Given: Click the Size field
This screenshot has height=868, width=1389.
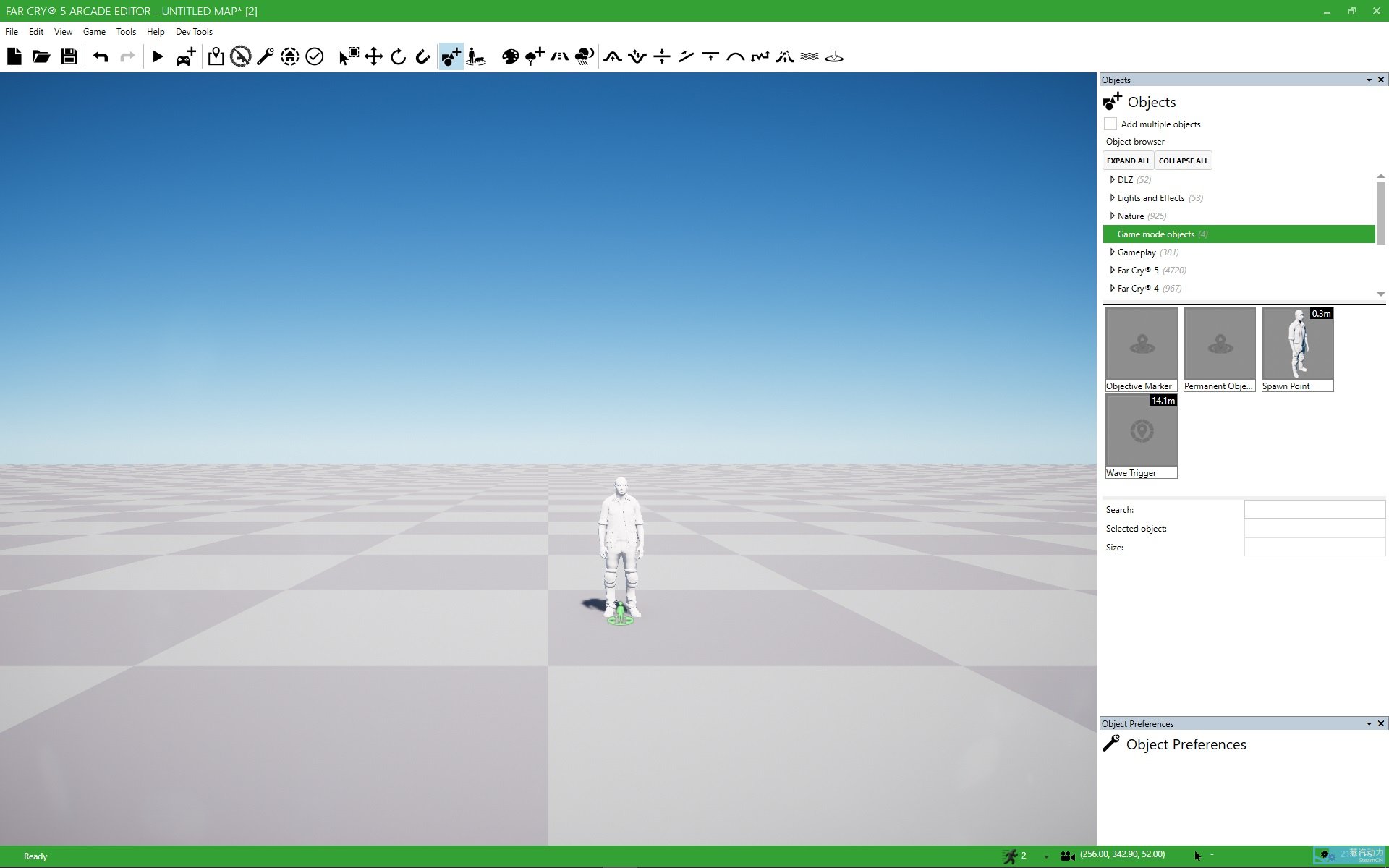Looking at the screenshot, I should [x=1314, y=547].
